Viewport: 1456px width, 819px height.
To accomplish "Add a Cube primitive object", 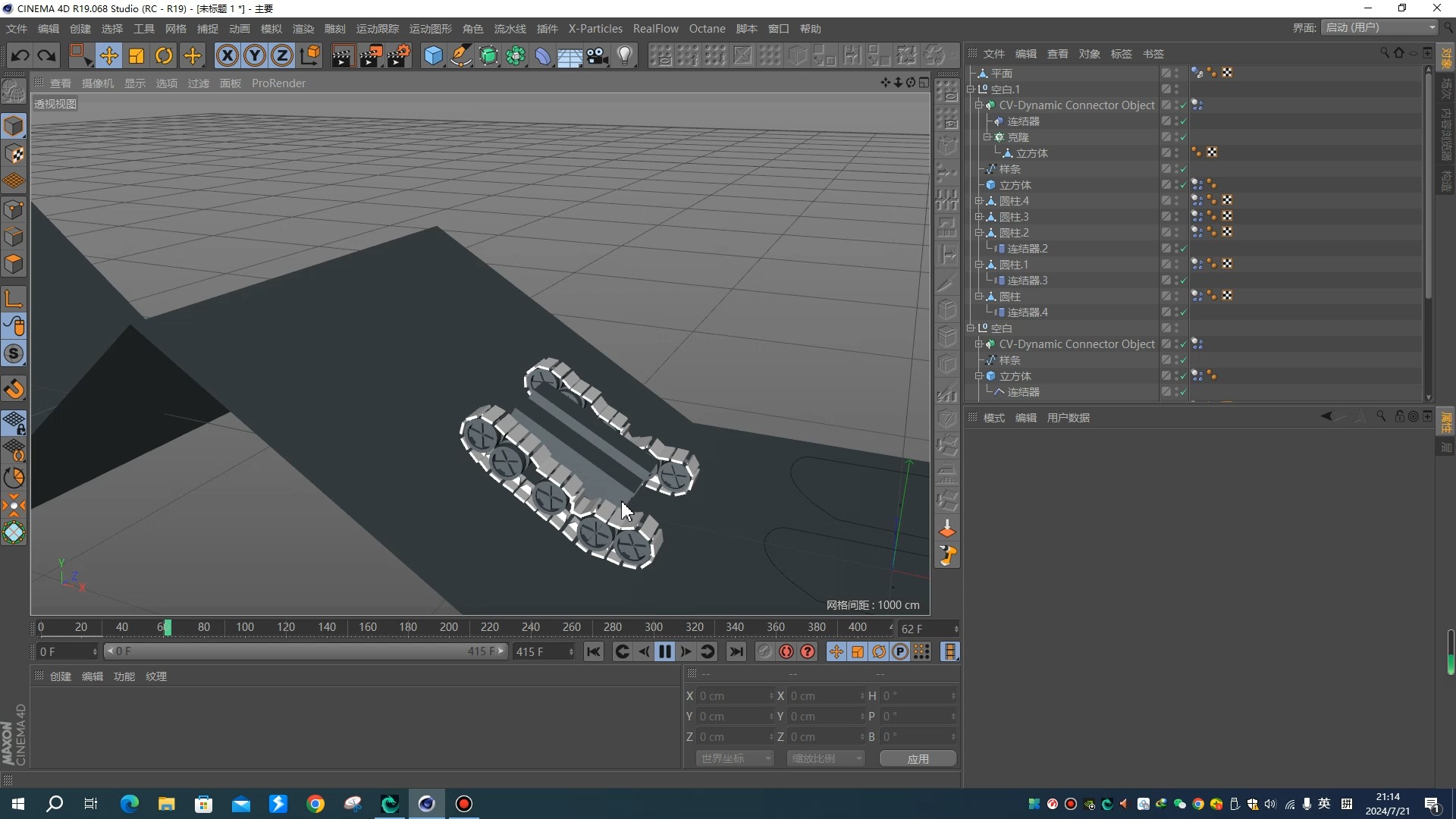I will coord(432,55).
